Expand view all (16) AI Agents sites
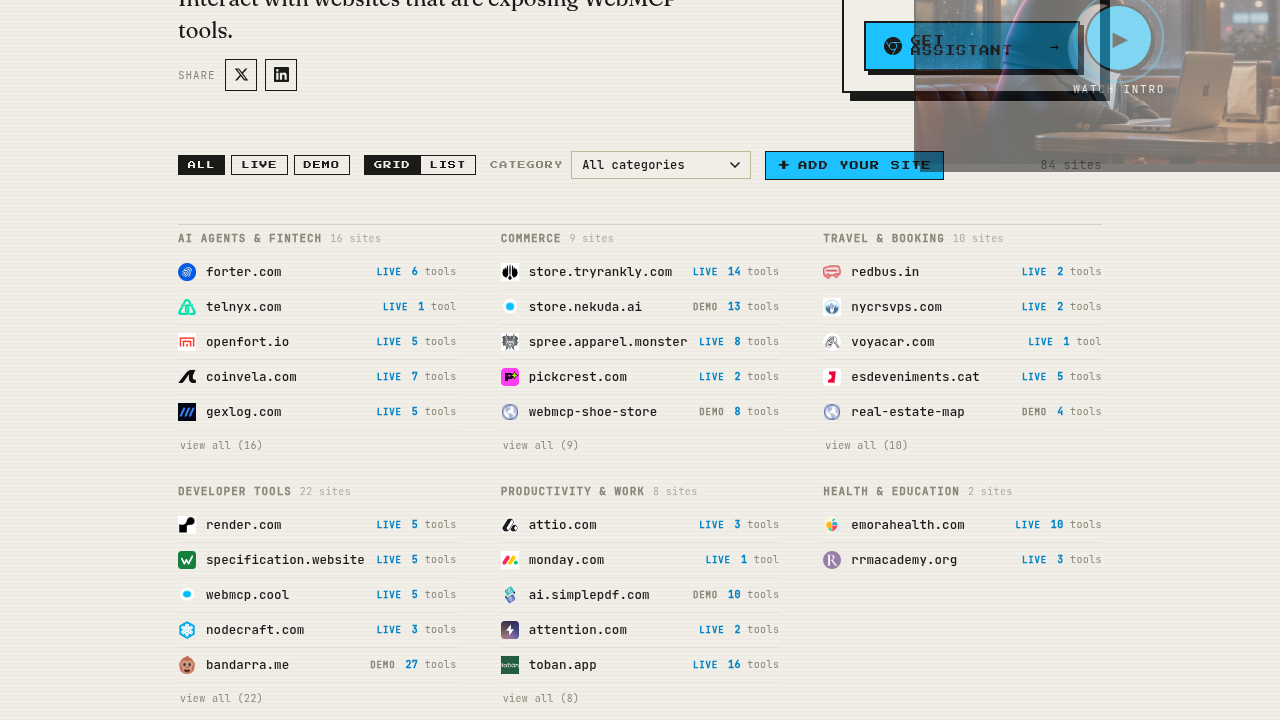This screenshot has height=720, width=1280. [x=222, y=446]
